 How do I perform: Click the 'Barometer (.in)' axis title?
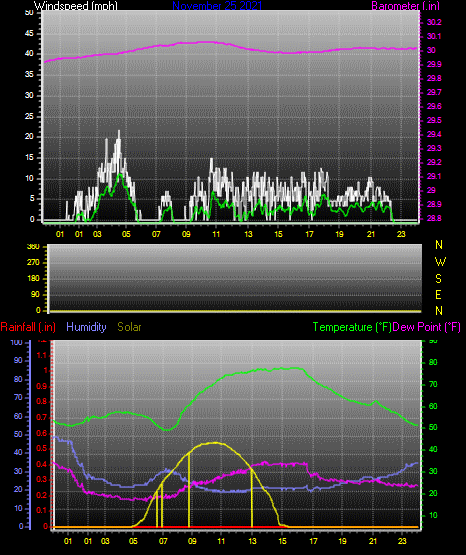405,6
